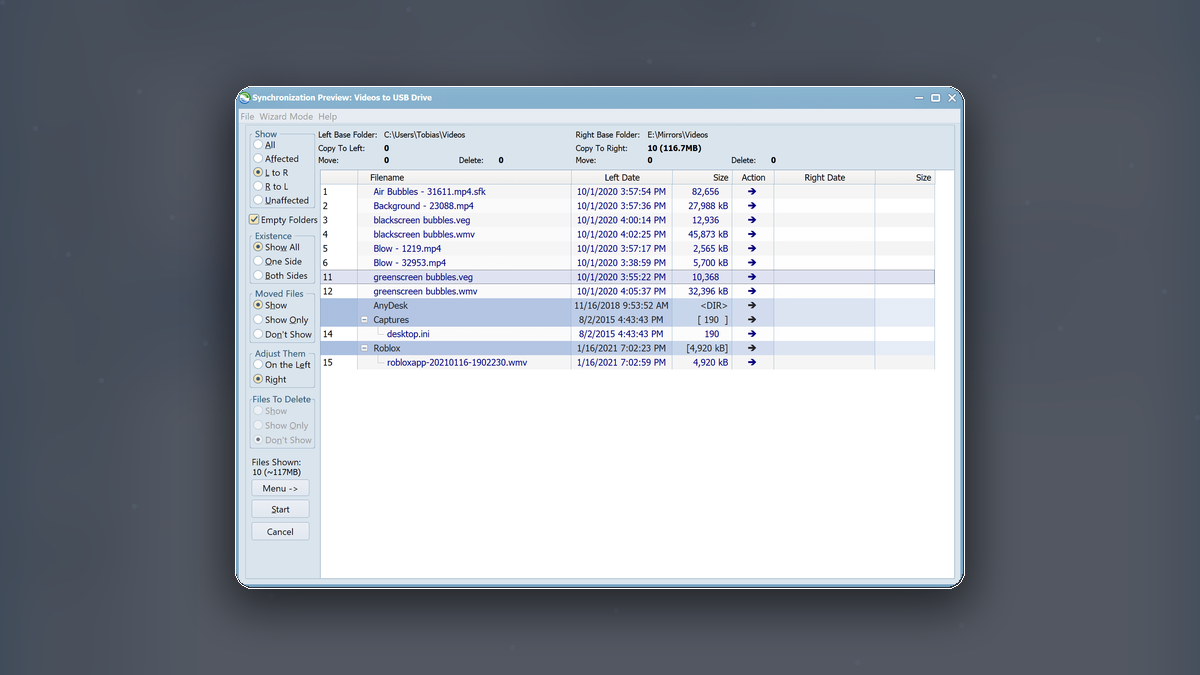This screenshot has width=1200, height=675.
Task: Click action arrow for robloxapp wmv file
Action: pos(752,362)
